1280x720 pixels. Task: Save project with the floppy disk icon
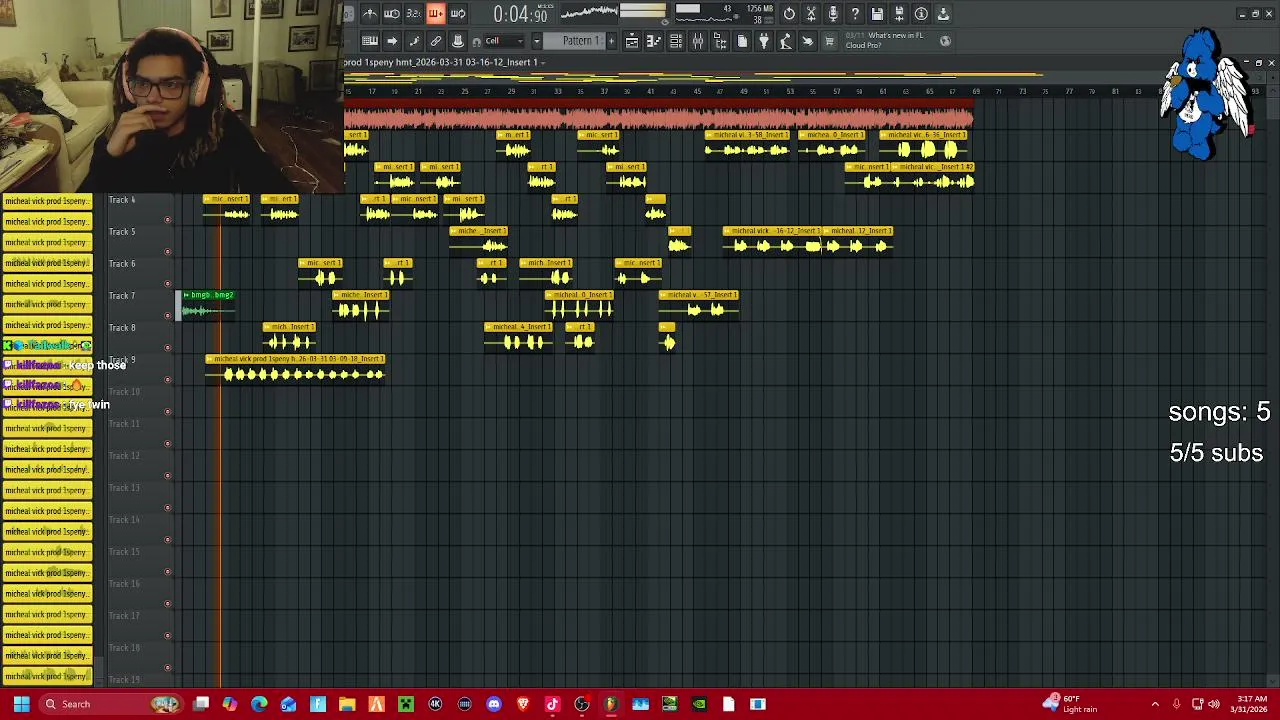[x=877, y=13]
